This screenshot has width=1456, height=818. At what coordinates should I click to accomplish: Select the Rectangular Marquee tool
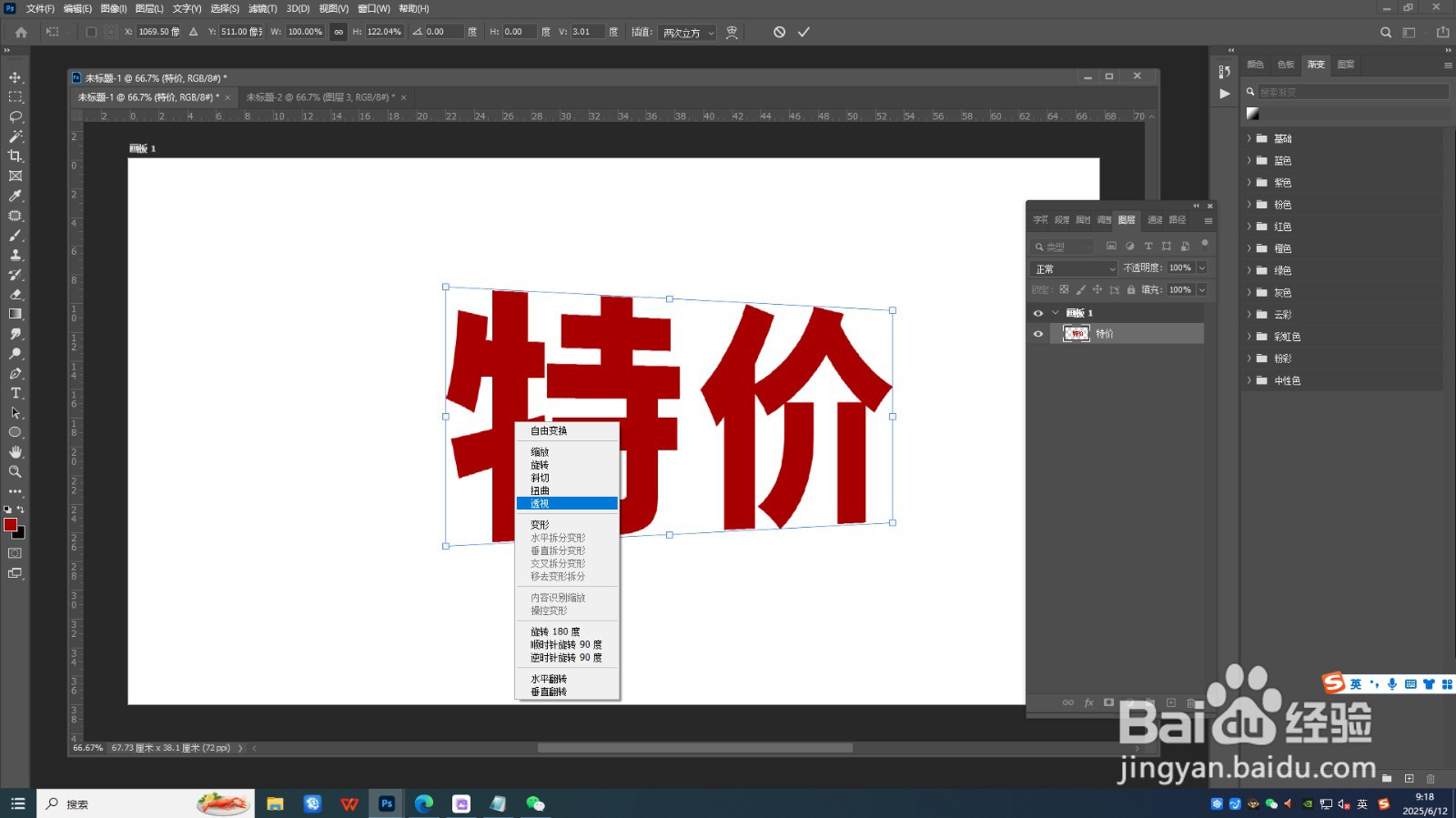click(x=15, y=96)
